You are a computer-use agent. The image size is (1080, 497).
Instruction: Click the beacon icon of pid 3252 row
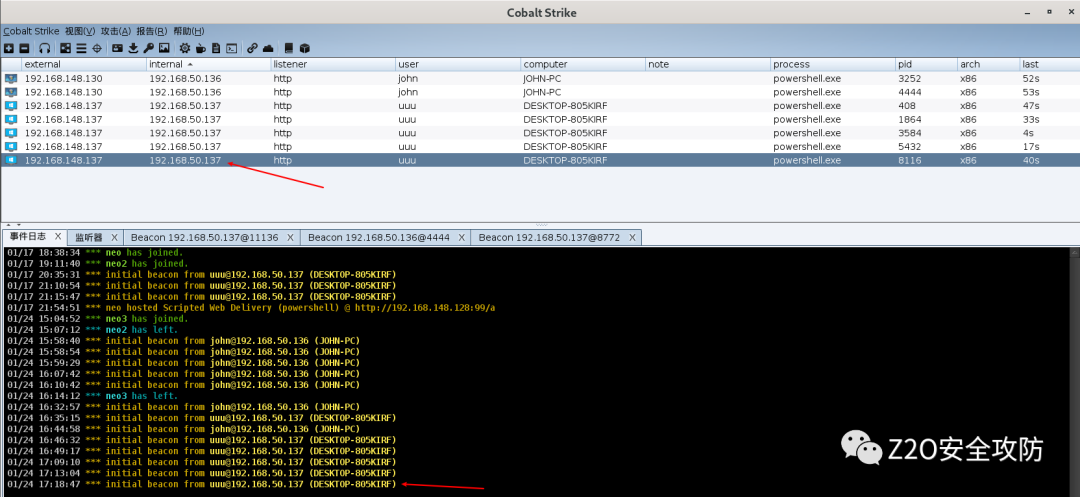[10, 78]
